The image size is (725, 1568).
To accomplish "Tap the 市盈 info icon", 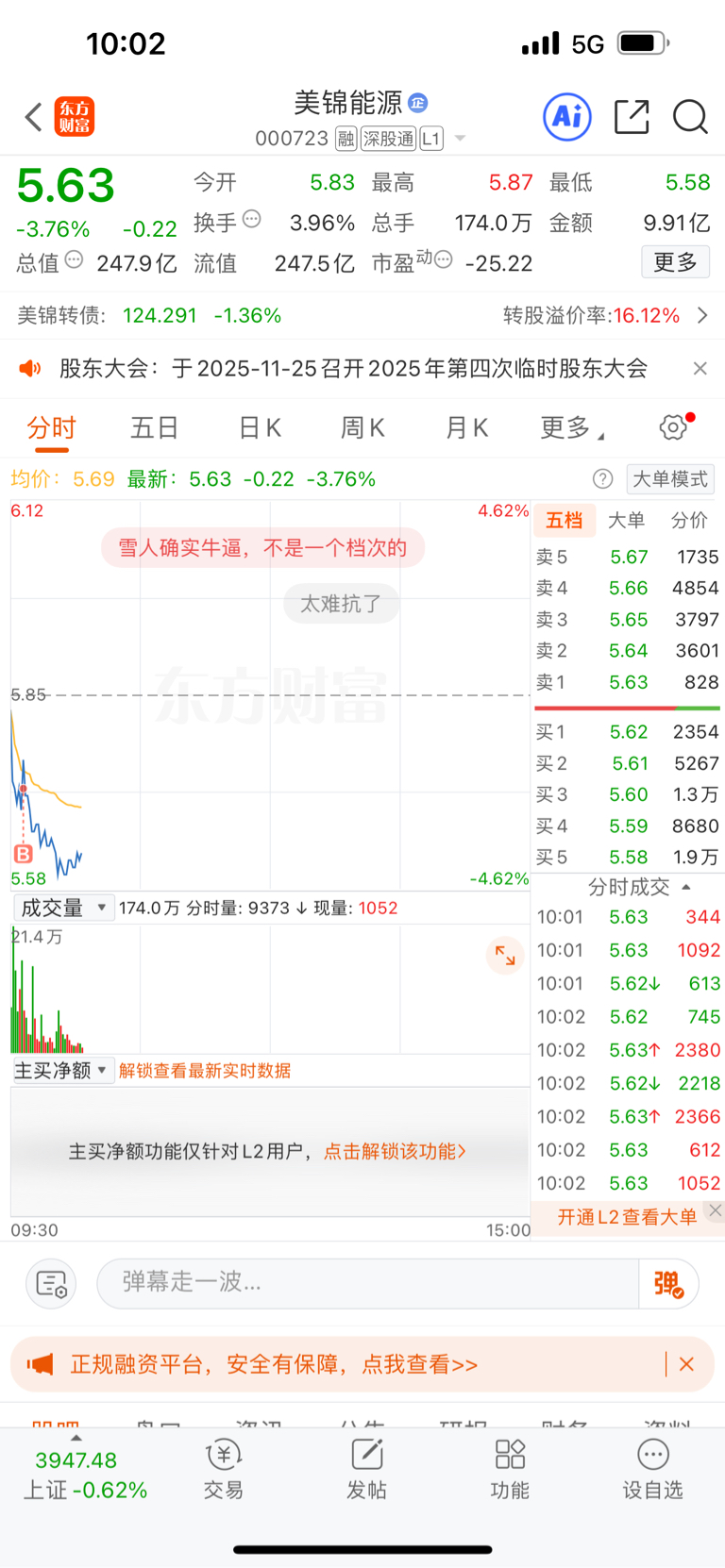I will [x=443, y=259].
